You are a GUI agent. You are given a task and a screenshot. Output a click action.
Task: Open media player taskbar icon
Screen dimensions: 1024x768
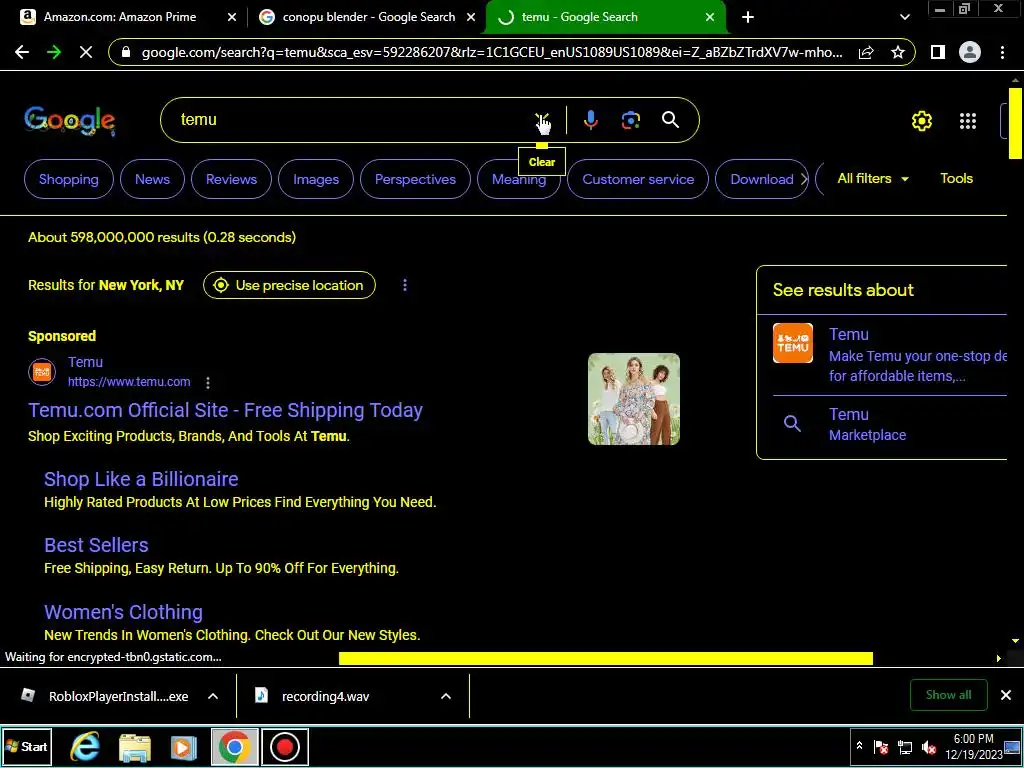(x=184, y=747)
